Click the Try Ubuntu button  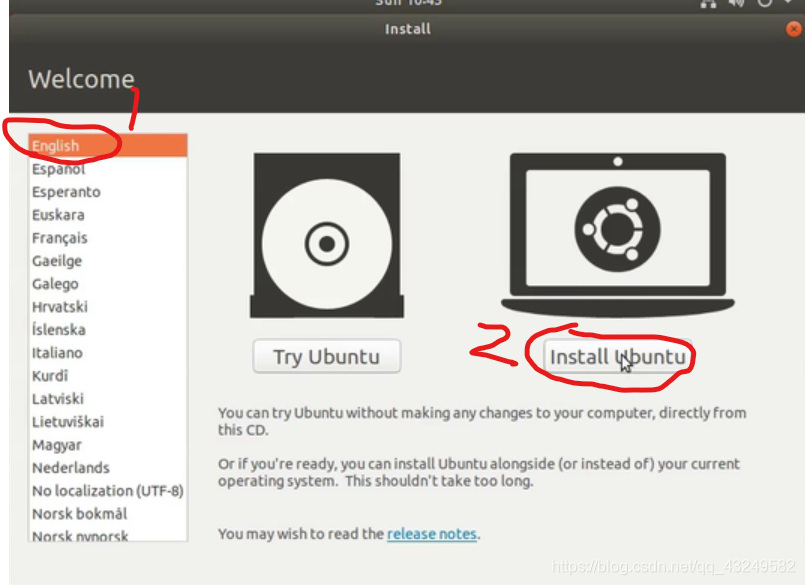[x=327, y=356]
